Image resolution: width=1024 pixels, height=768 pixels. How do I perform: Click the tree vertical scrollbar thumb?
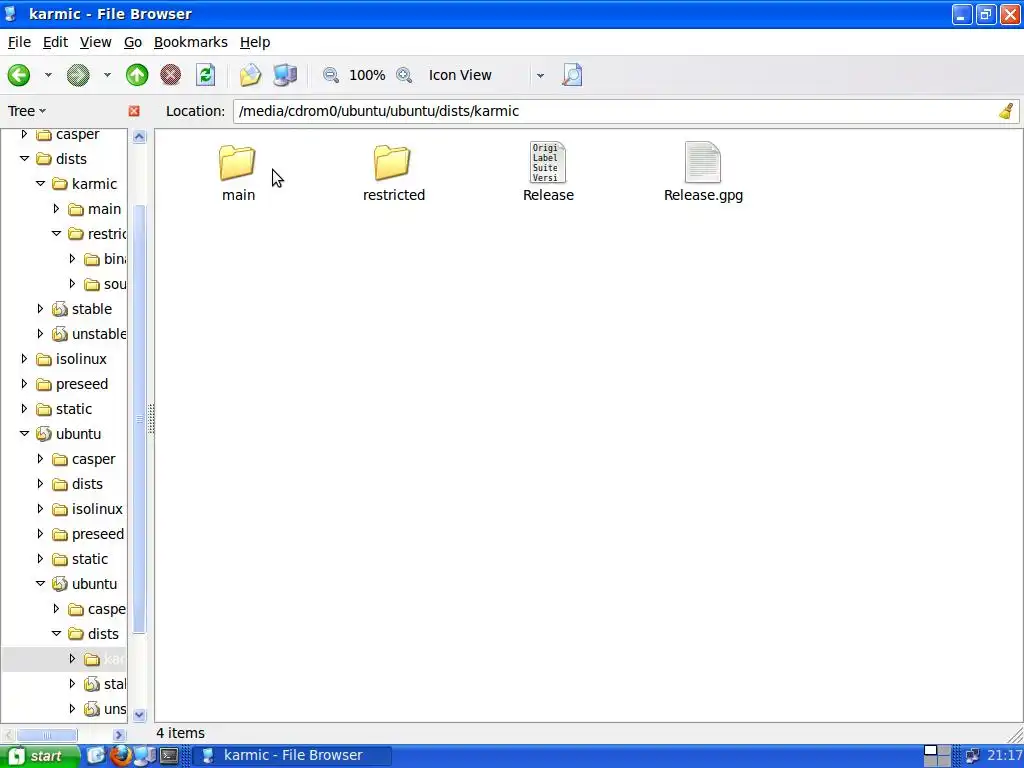click(x=139, y=419)
